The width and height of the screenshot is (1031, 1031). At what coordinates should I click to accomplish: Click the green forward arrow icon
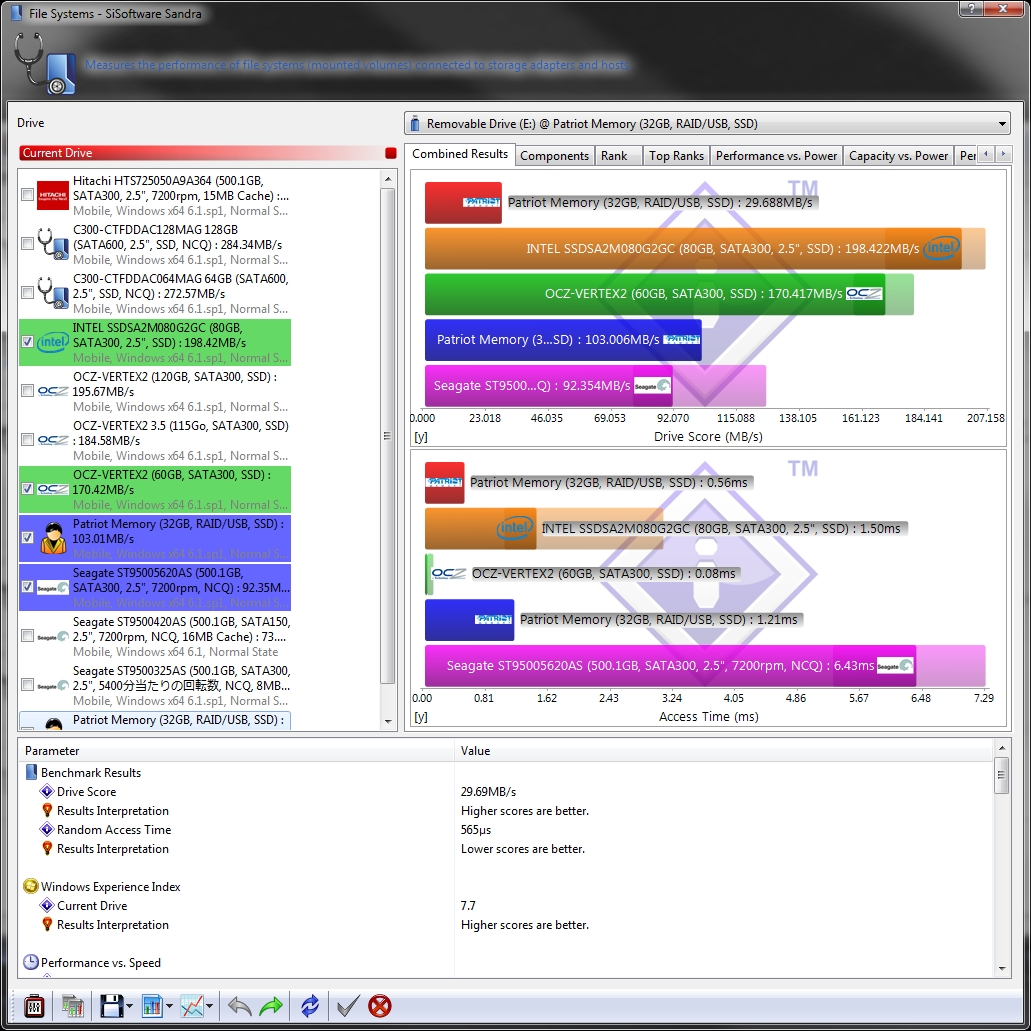coord(271,1006)
